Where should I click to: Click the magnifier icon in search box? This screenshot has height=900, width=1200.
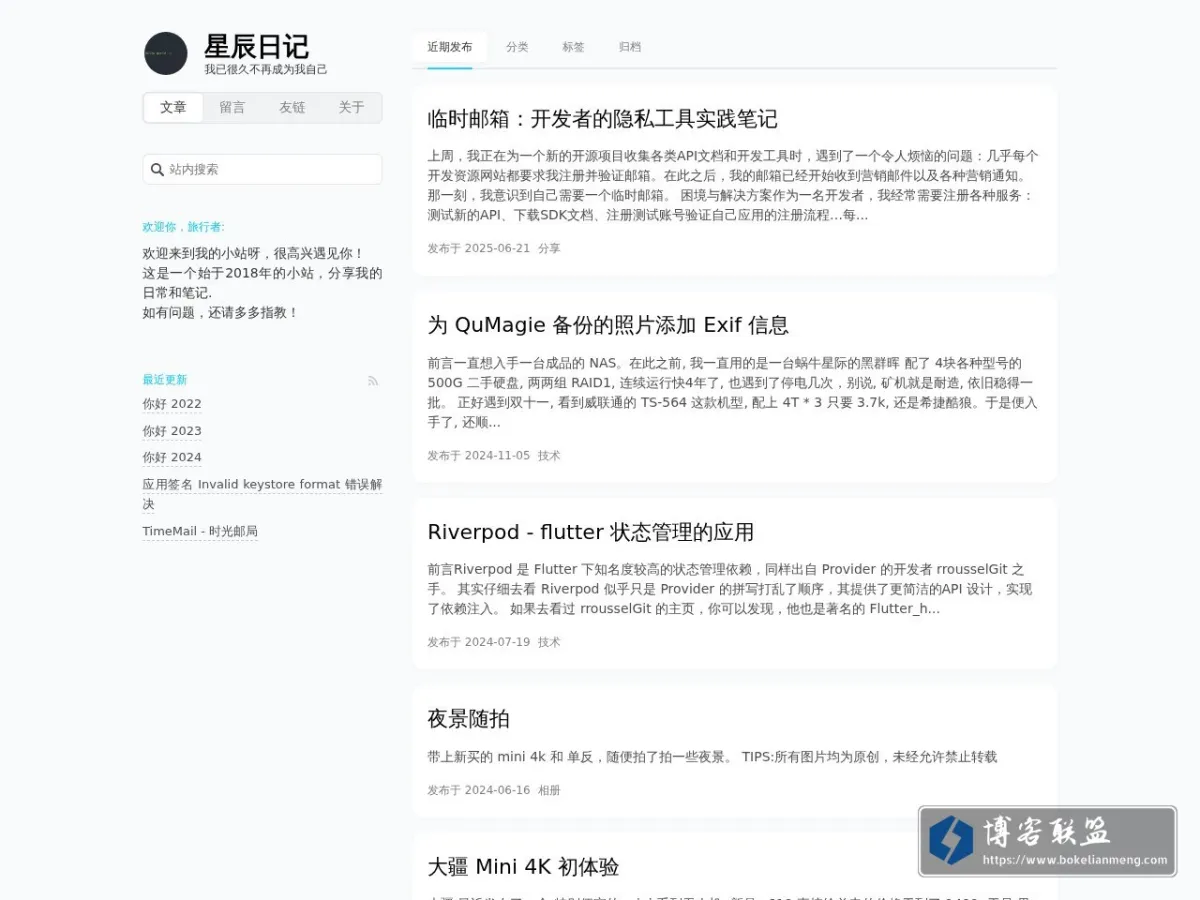[157, 170]
